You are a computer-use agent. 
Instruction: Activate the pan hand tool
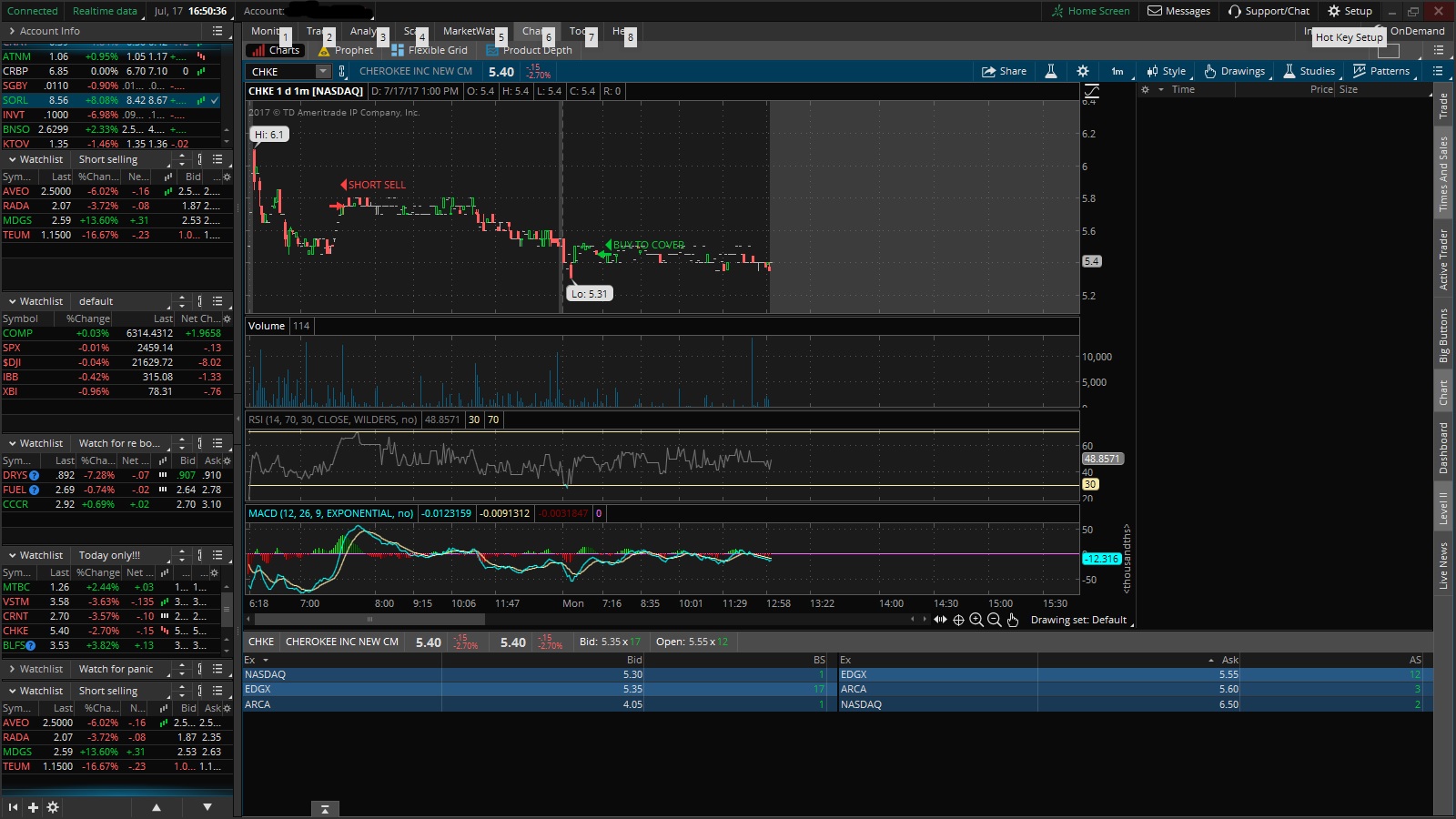1013,620
